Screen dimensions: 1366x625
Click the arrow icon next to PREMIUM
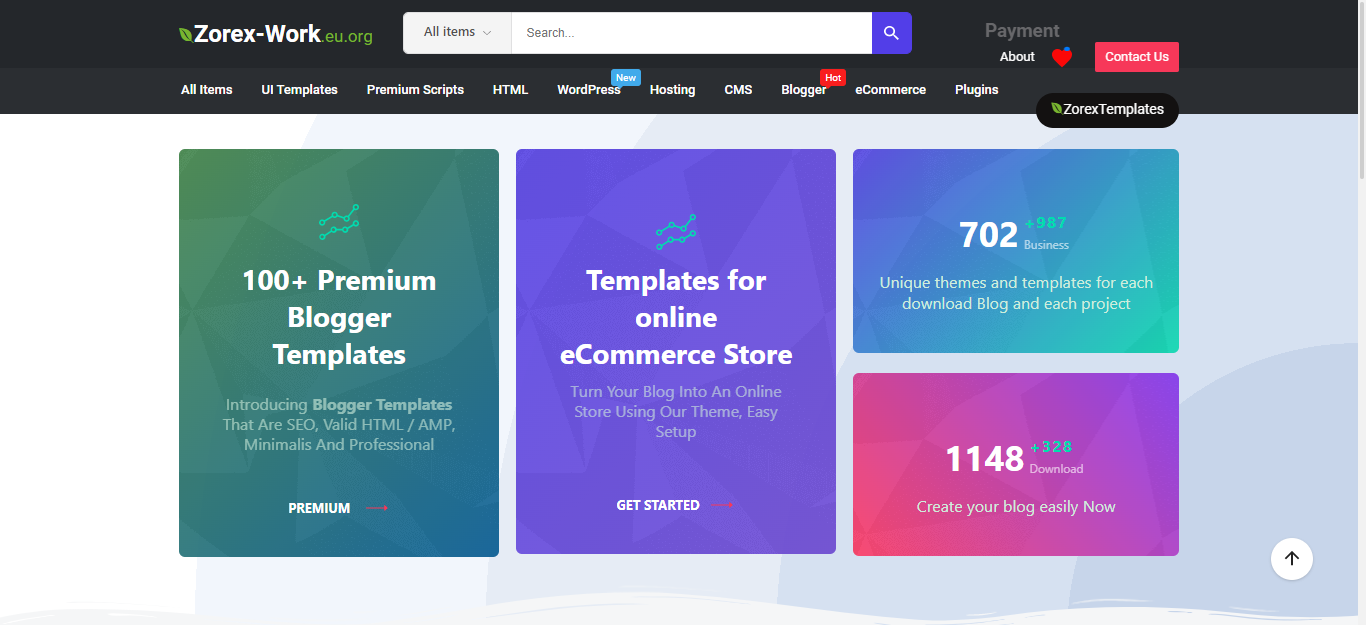375,507
